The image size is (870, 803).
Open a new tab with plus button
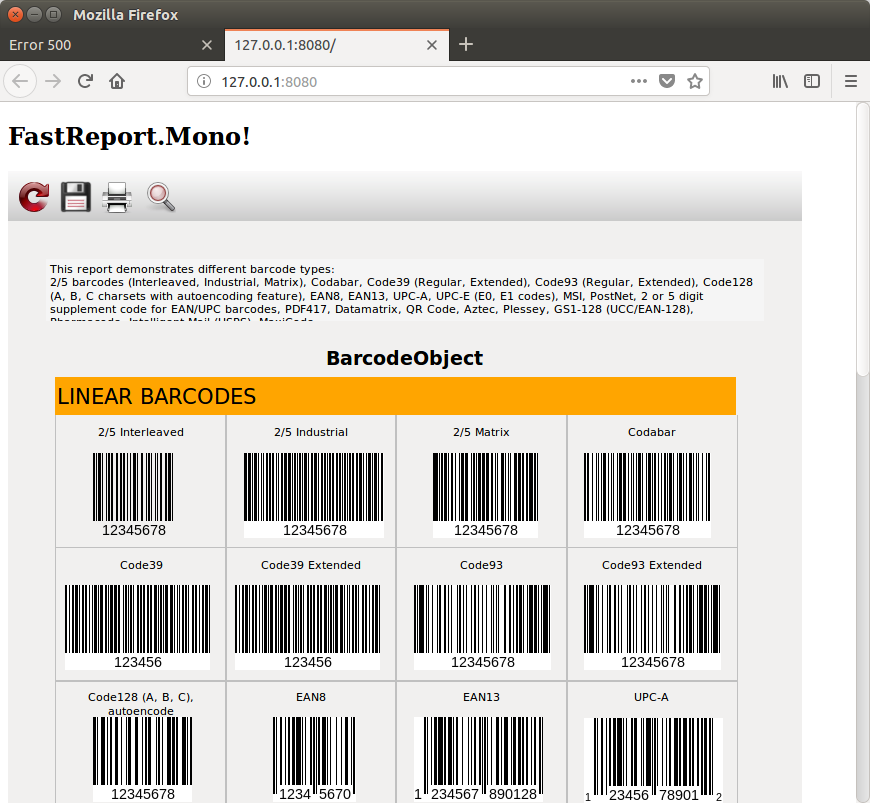[x=466, y=44]
